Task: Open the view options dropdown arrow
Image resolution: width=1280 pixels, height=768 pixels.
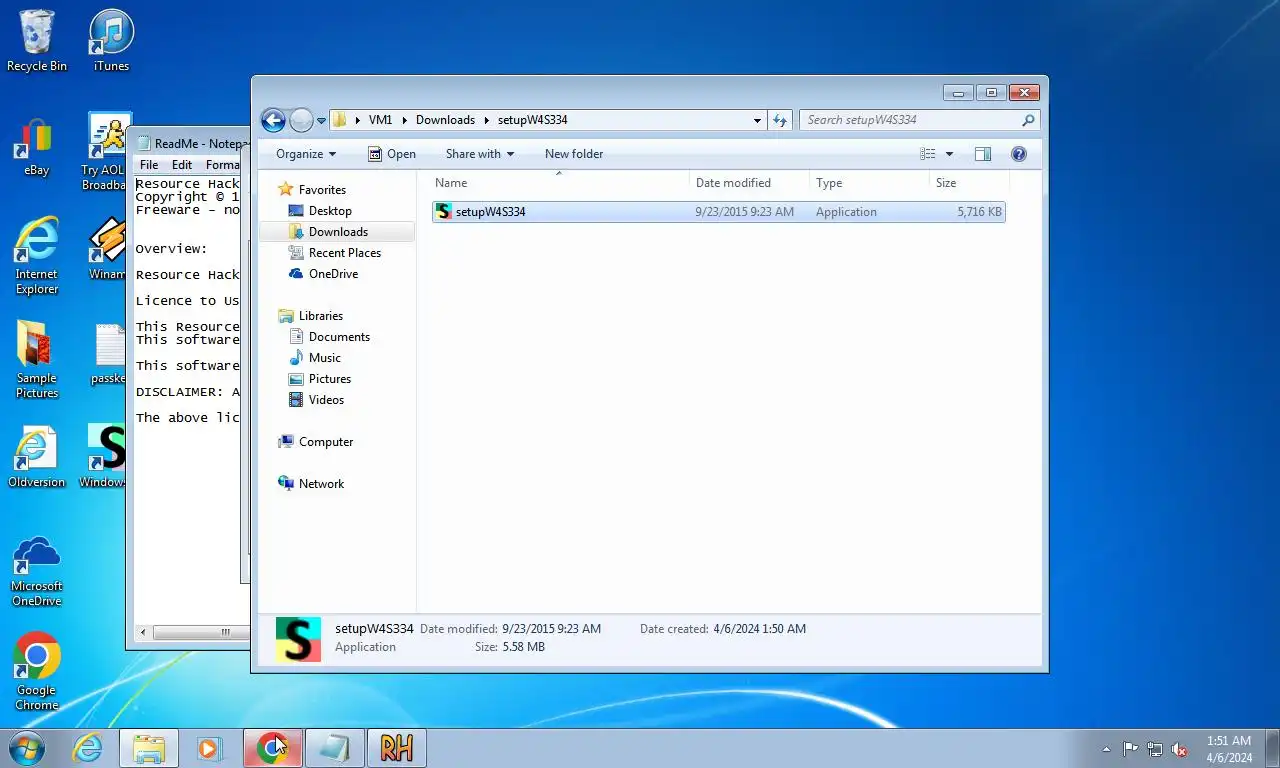Action: coord(949,154)
